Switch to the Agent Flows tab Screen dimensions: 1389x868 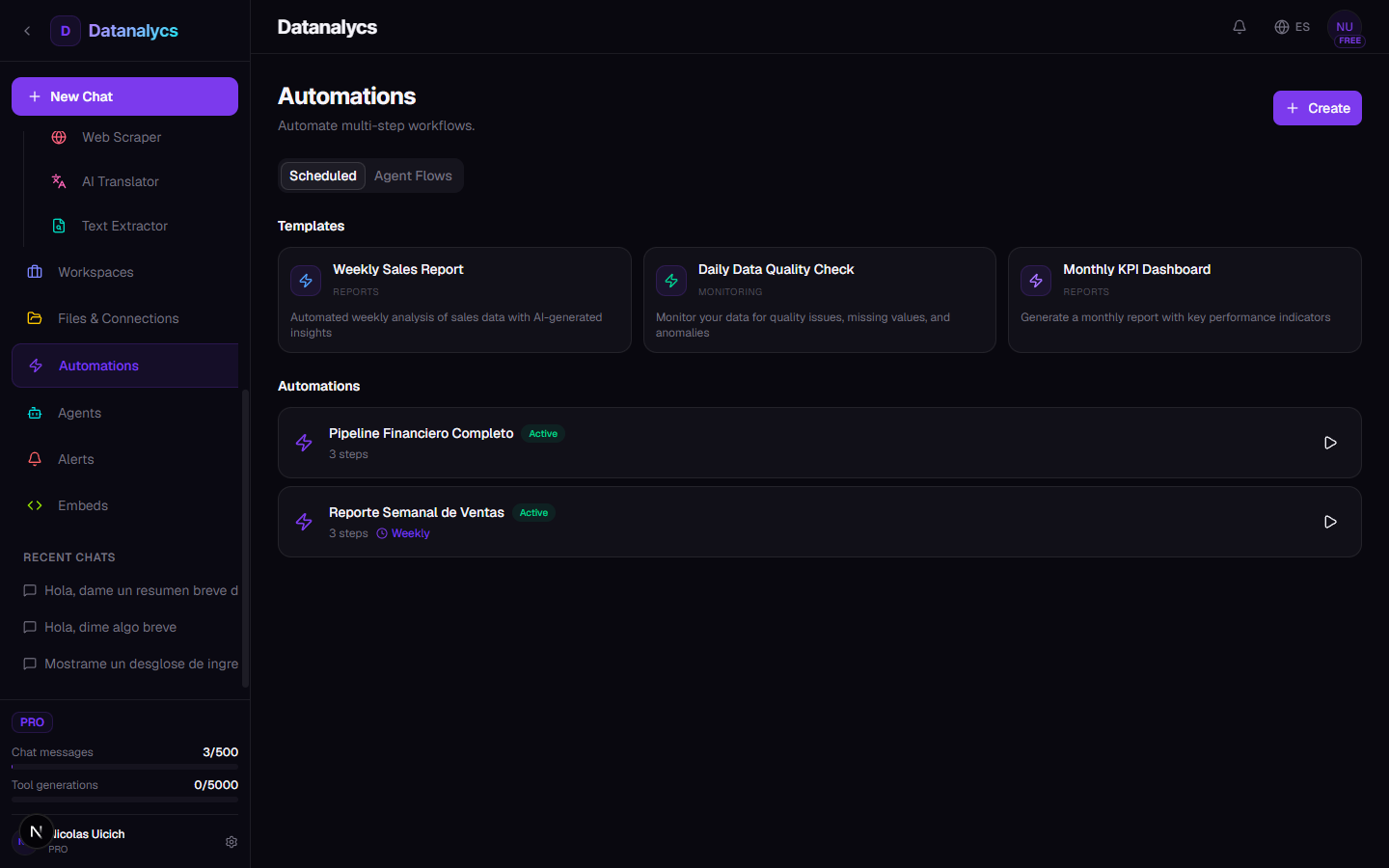tap(413, 176)
